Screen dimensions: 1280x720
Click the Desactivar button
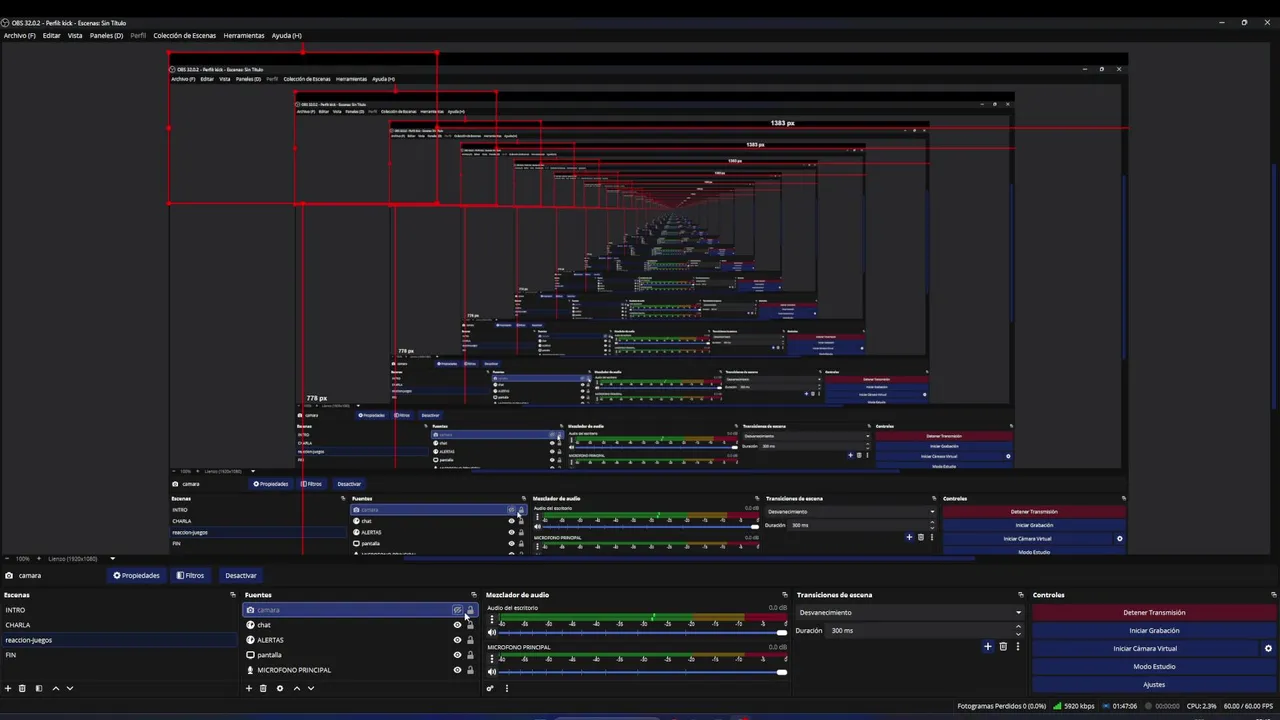(x=241, y=575)
